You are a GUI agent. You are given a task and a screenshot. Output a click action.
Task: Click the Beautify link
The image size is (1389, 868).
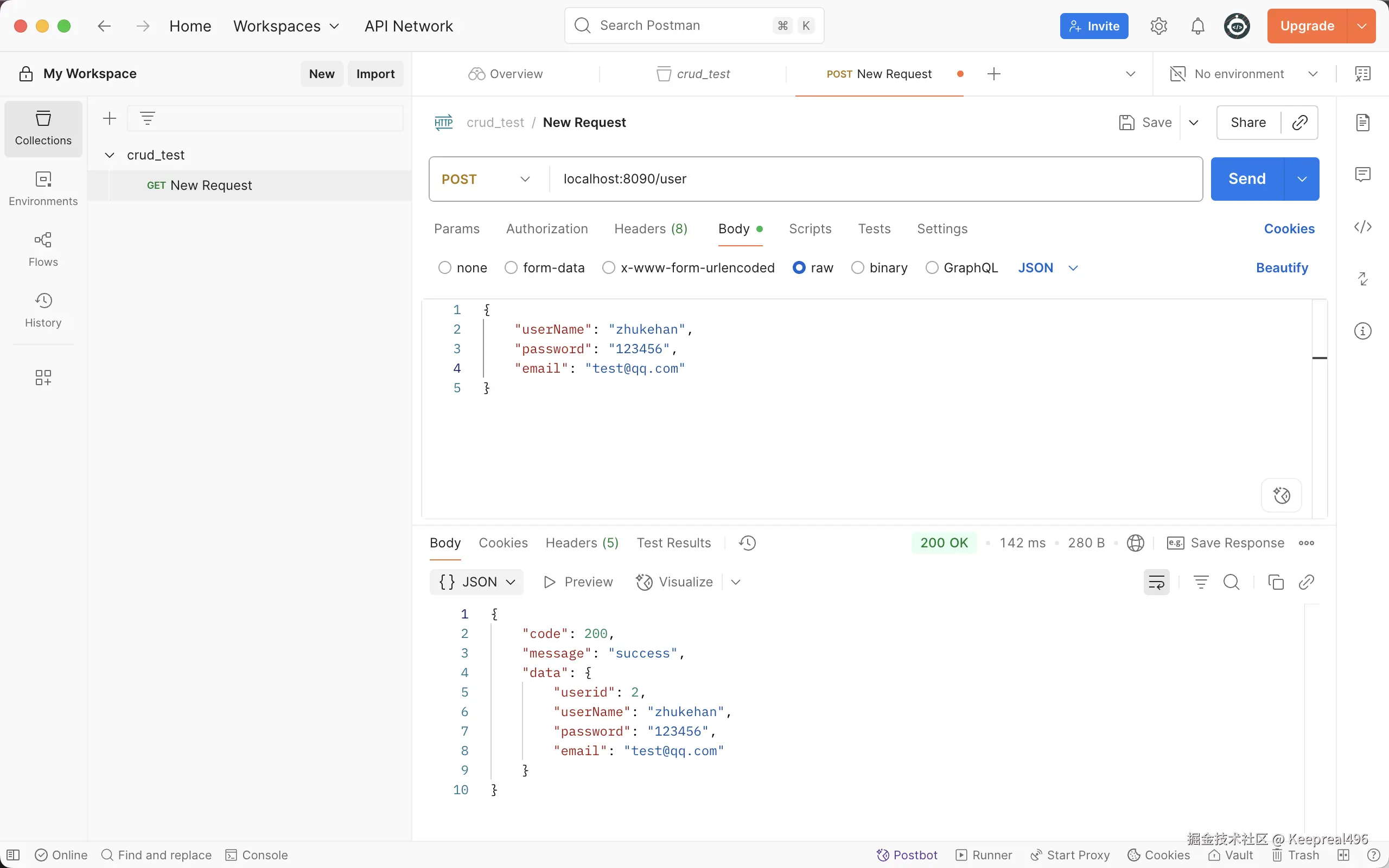coord(1281,267)
